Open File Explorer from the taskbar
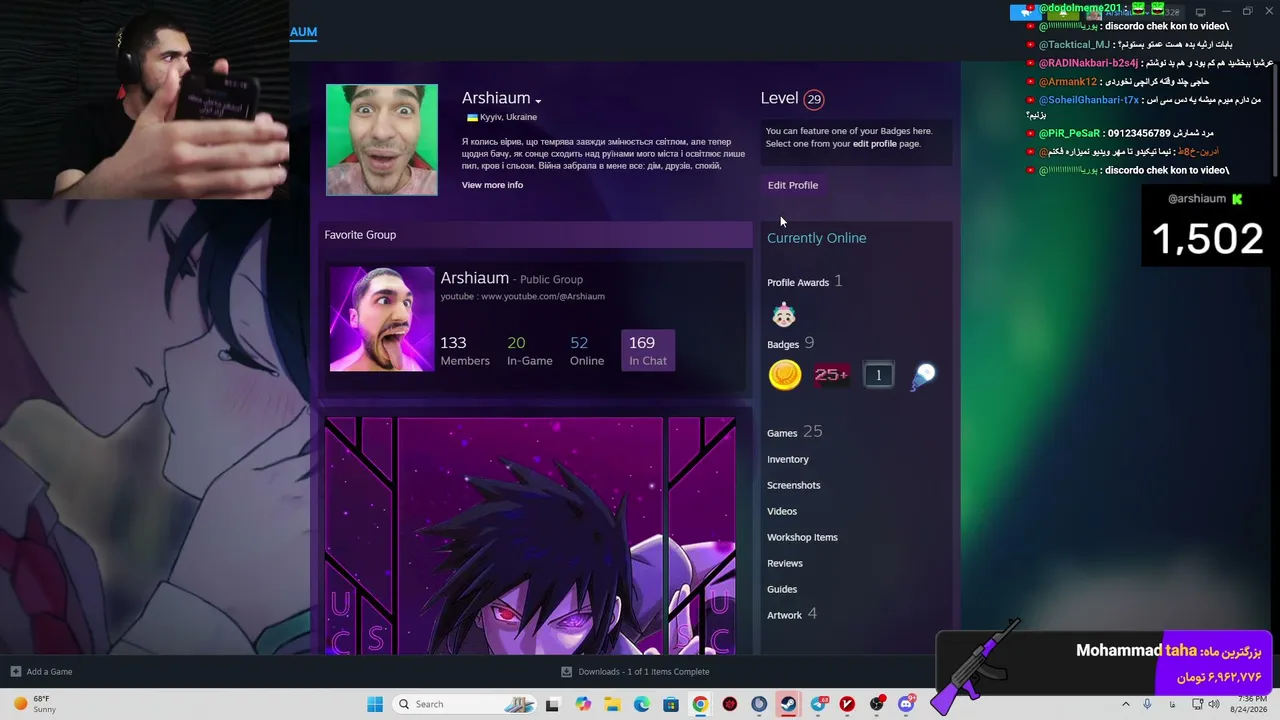Viewport: 1280px width, 720px height. pos(612,704)
